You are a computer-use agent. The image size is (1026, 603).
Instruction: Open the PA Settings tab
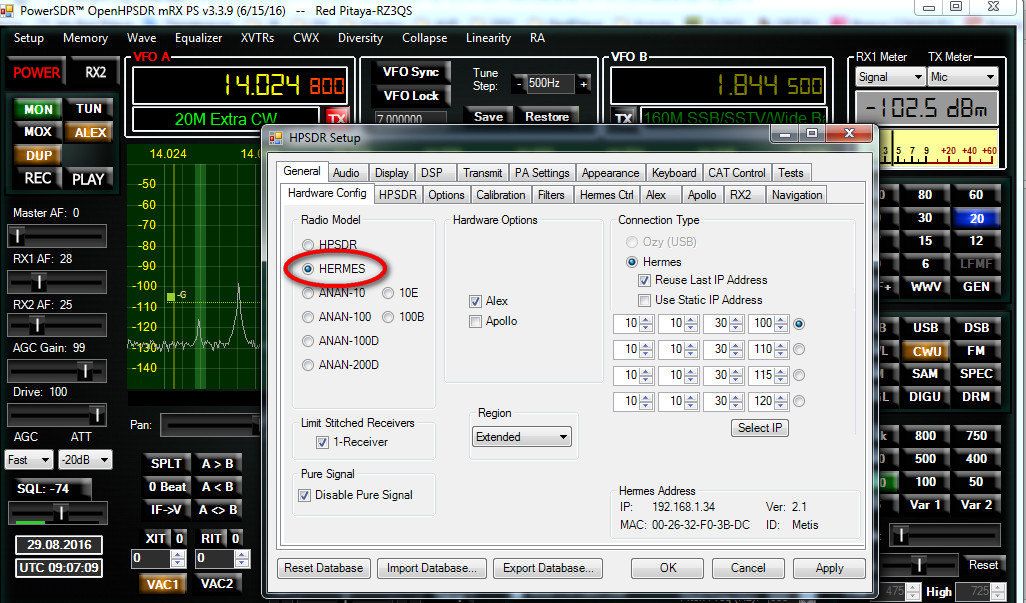[x=542, y=173]
